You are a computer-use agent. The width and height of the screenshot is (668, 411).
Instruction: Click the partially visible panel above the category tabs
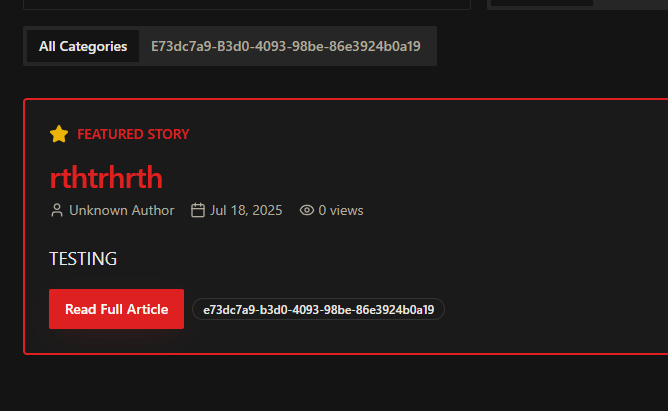(247, 4)
